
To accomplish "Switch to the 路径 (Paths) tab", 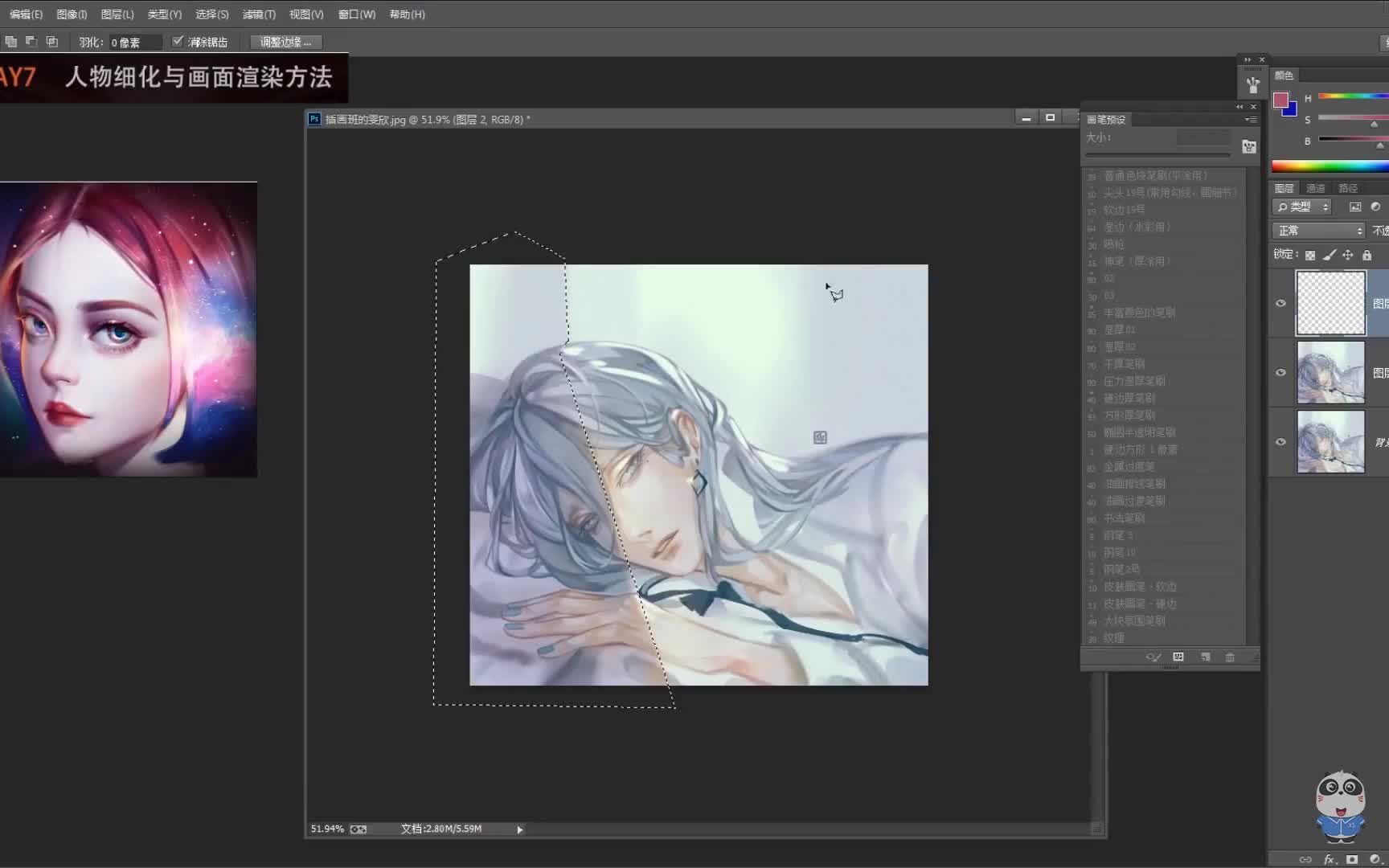I will point(1348,188).
